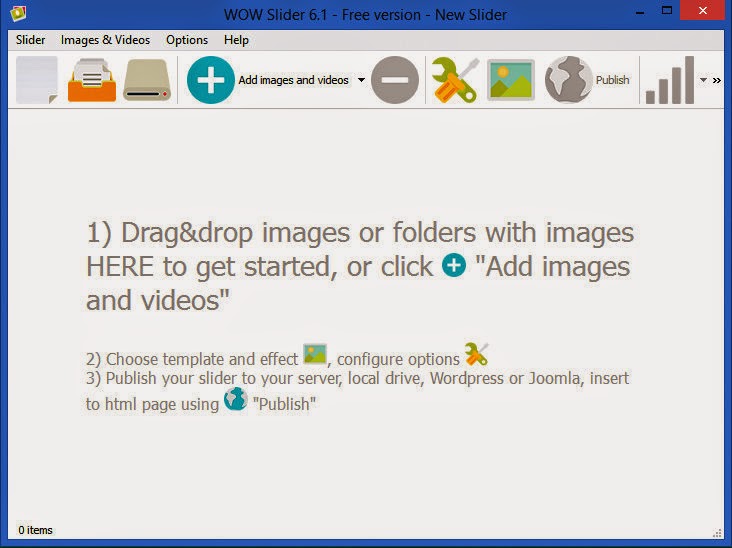732x548 pixels.
Task: Click the '0 items' status bar text
Action: point(35,530)
